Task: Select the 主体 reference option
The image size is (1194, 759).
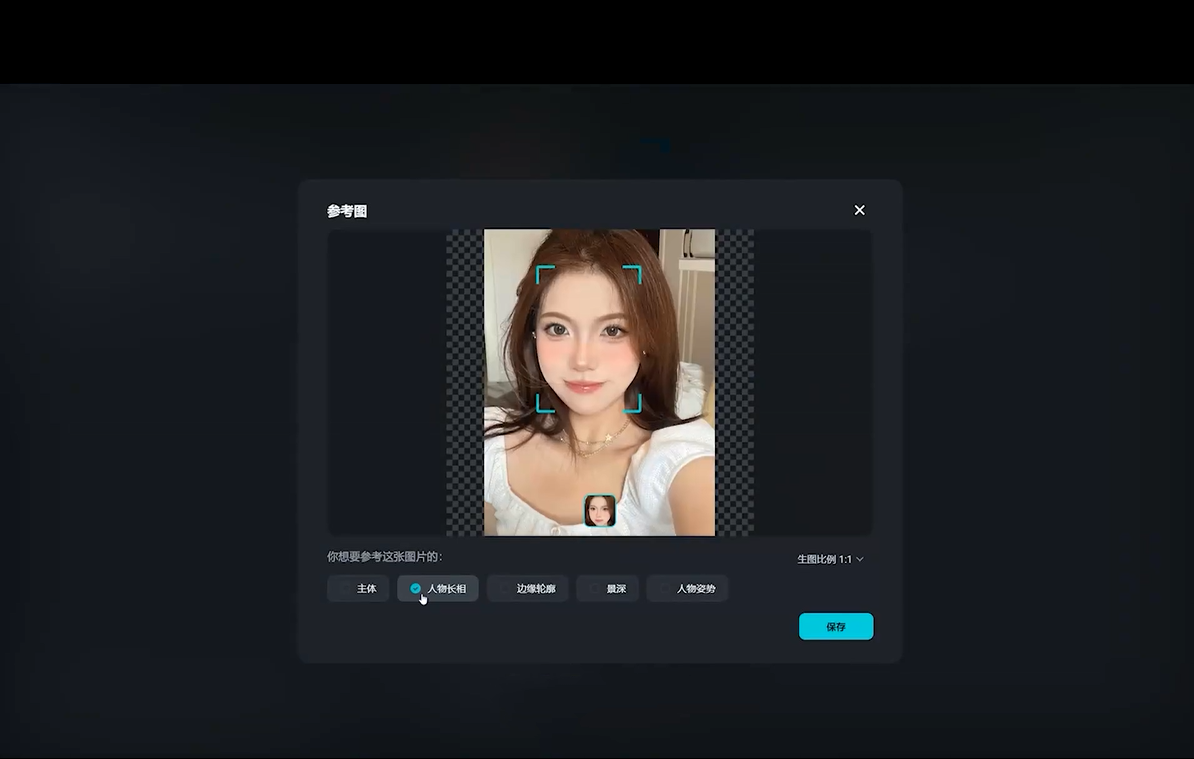Action: 358,589
